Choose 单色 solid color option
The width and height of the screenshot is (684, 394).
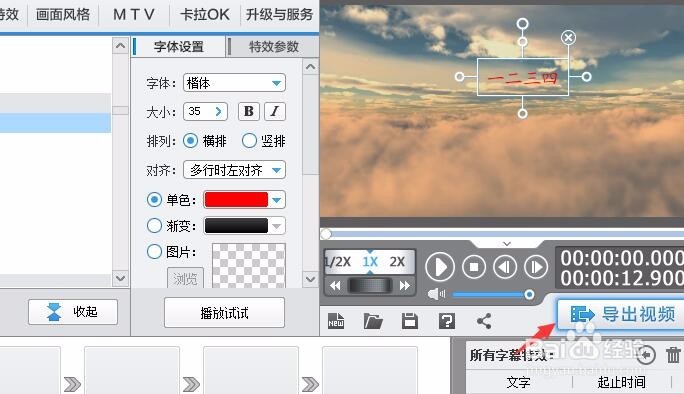pyautogui.click(x=154, y=199)
